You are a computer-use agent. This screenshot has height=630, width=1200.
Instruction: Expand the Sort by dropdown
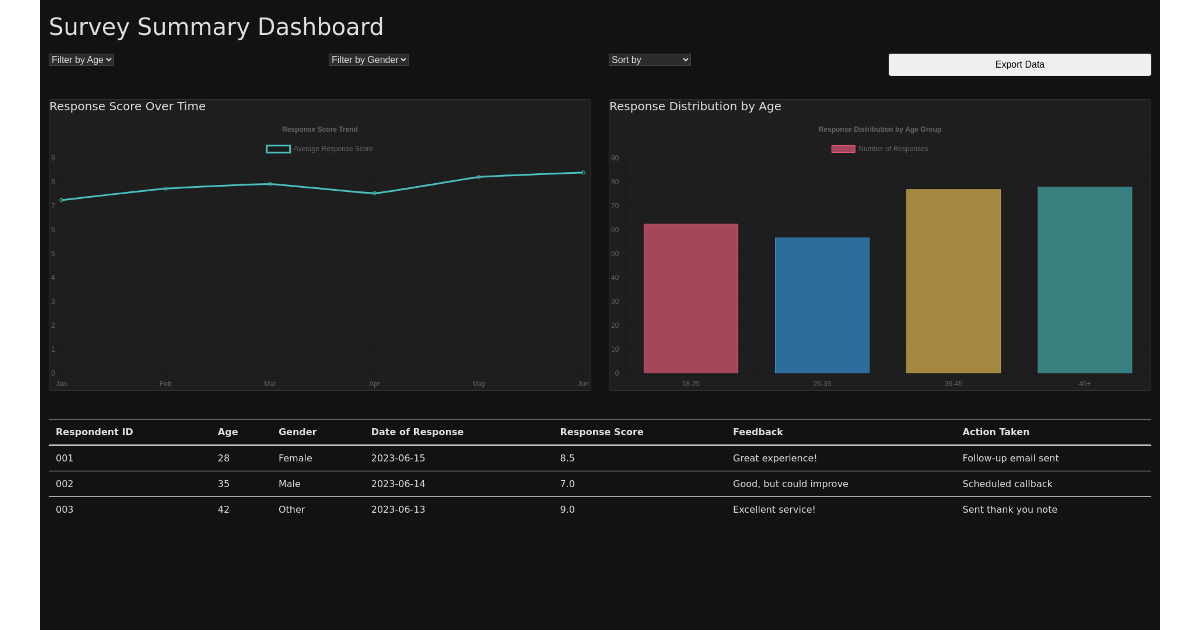coord(649,60)
